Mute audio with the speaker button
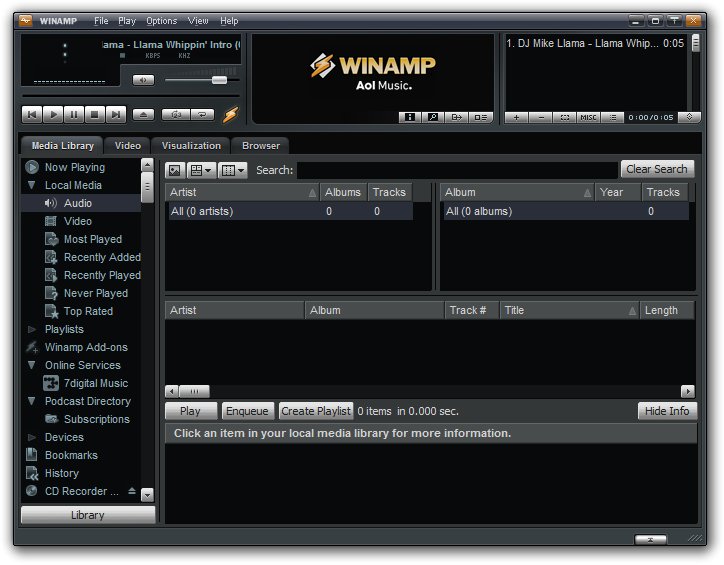The width and height of the screenshot is (724, 565). 143,80
